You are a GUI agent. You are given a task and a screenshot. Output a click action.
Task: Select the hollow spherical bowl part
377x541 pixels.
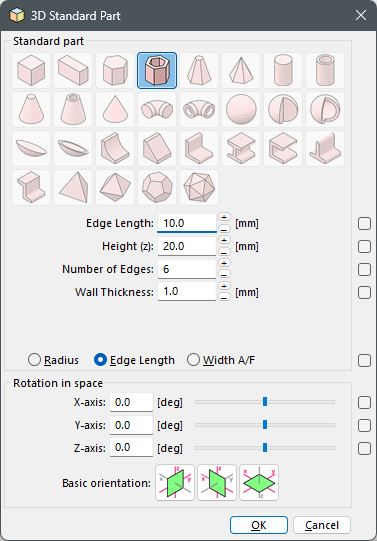73,148
